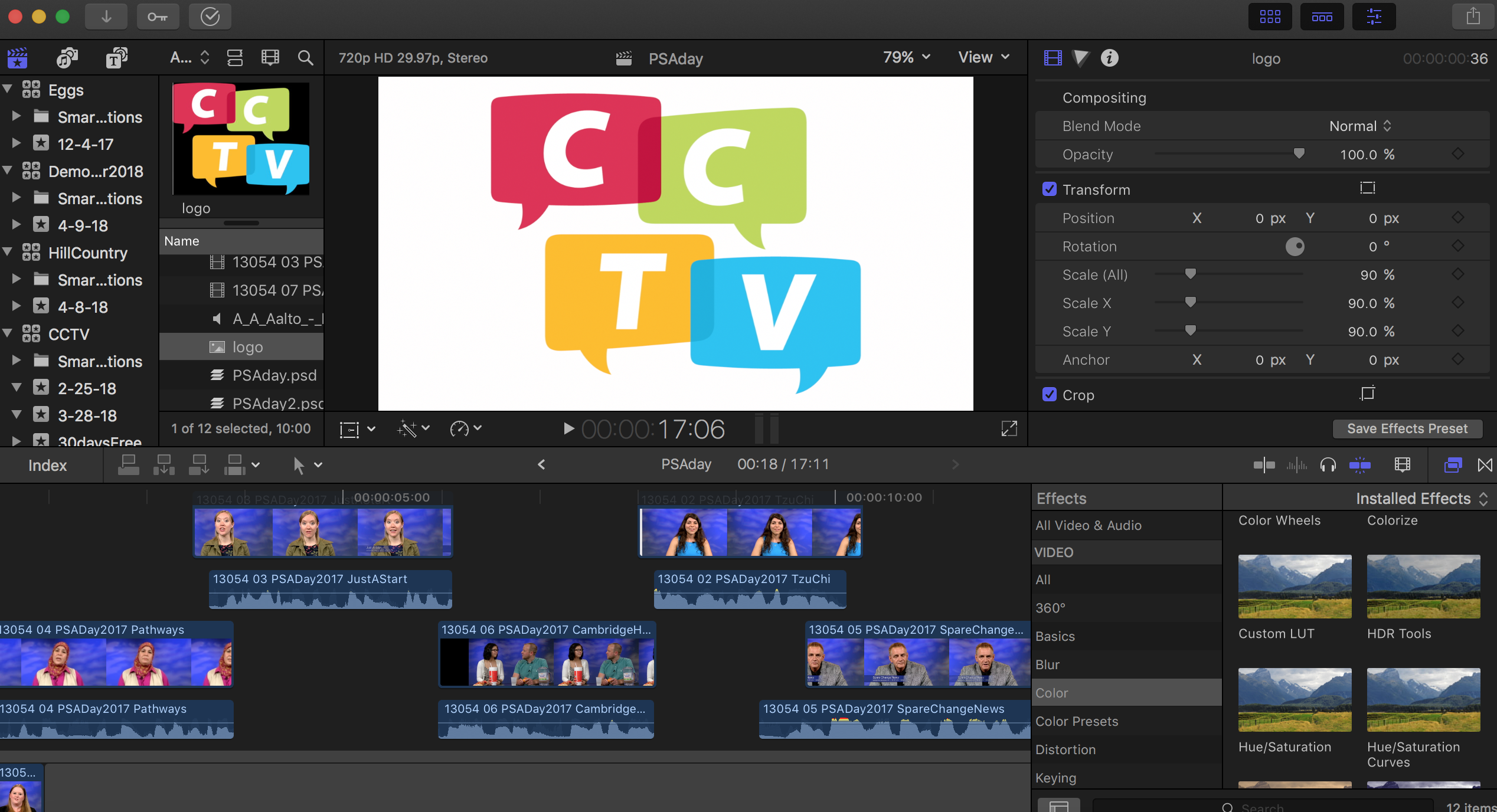Open the viewer View dropdown
This screenshot has height=812, width=1497.
click(x=983, y=57)
